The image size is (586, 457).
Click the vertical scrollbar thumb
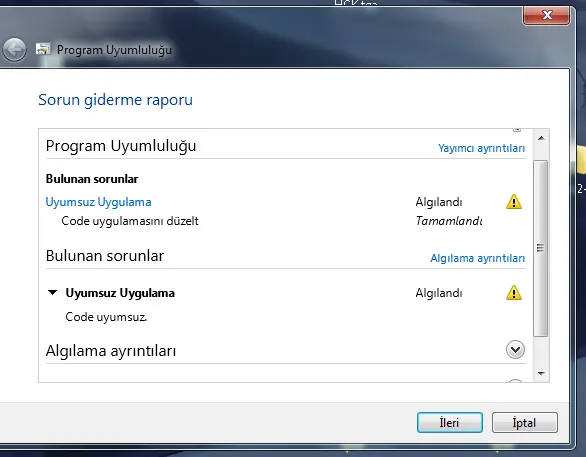[541, 248]
